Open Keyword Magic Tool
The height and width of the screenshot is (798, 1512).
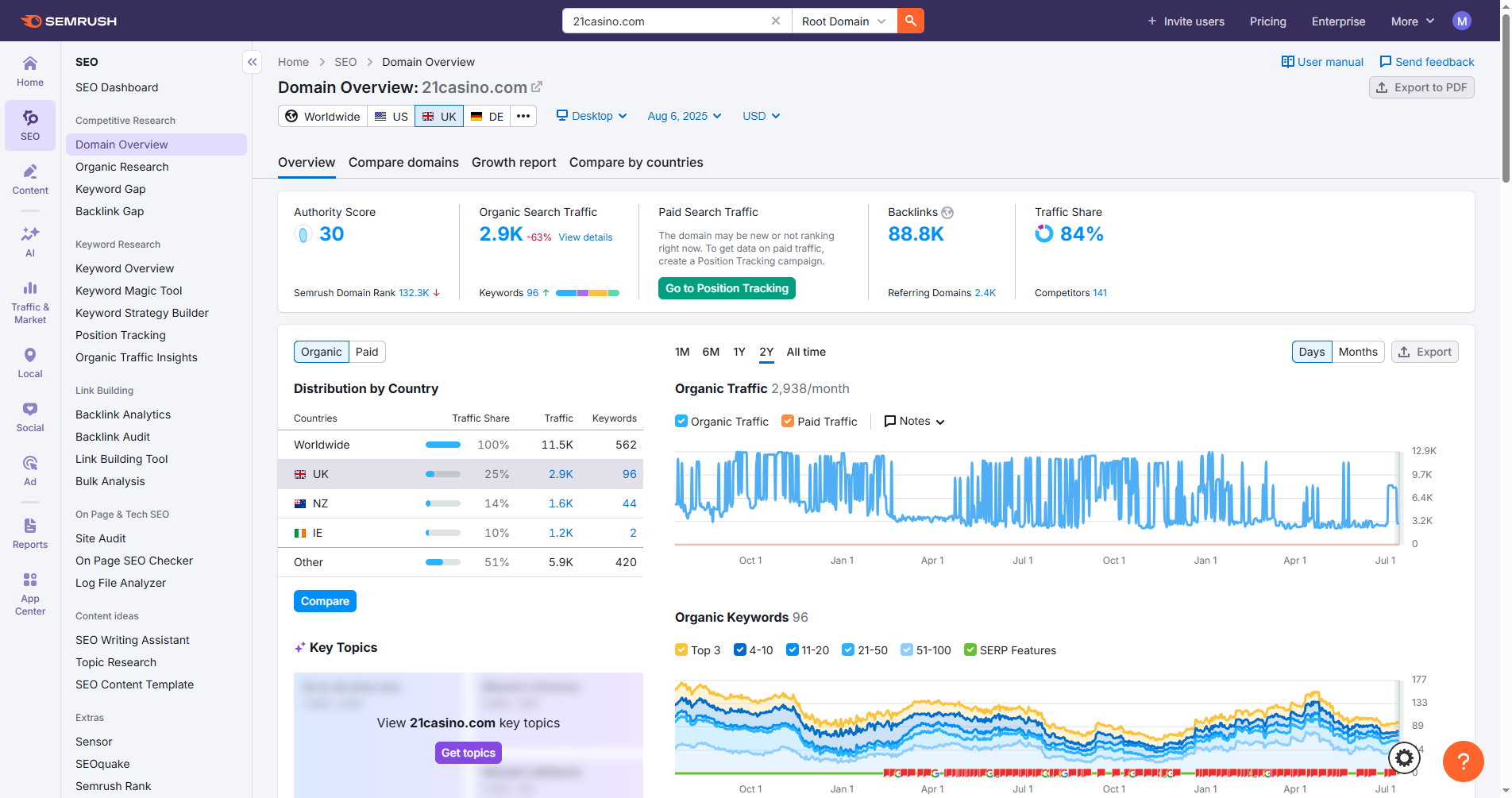click(x=129, y=291)
